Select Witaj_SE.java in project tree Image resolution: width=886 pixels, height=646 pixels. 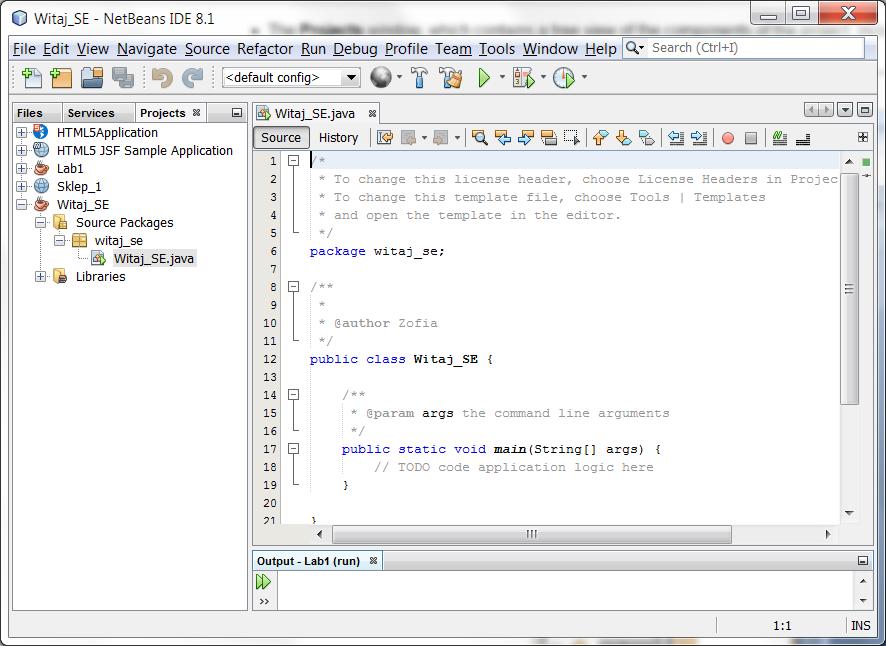pos(154,258)
